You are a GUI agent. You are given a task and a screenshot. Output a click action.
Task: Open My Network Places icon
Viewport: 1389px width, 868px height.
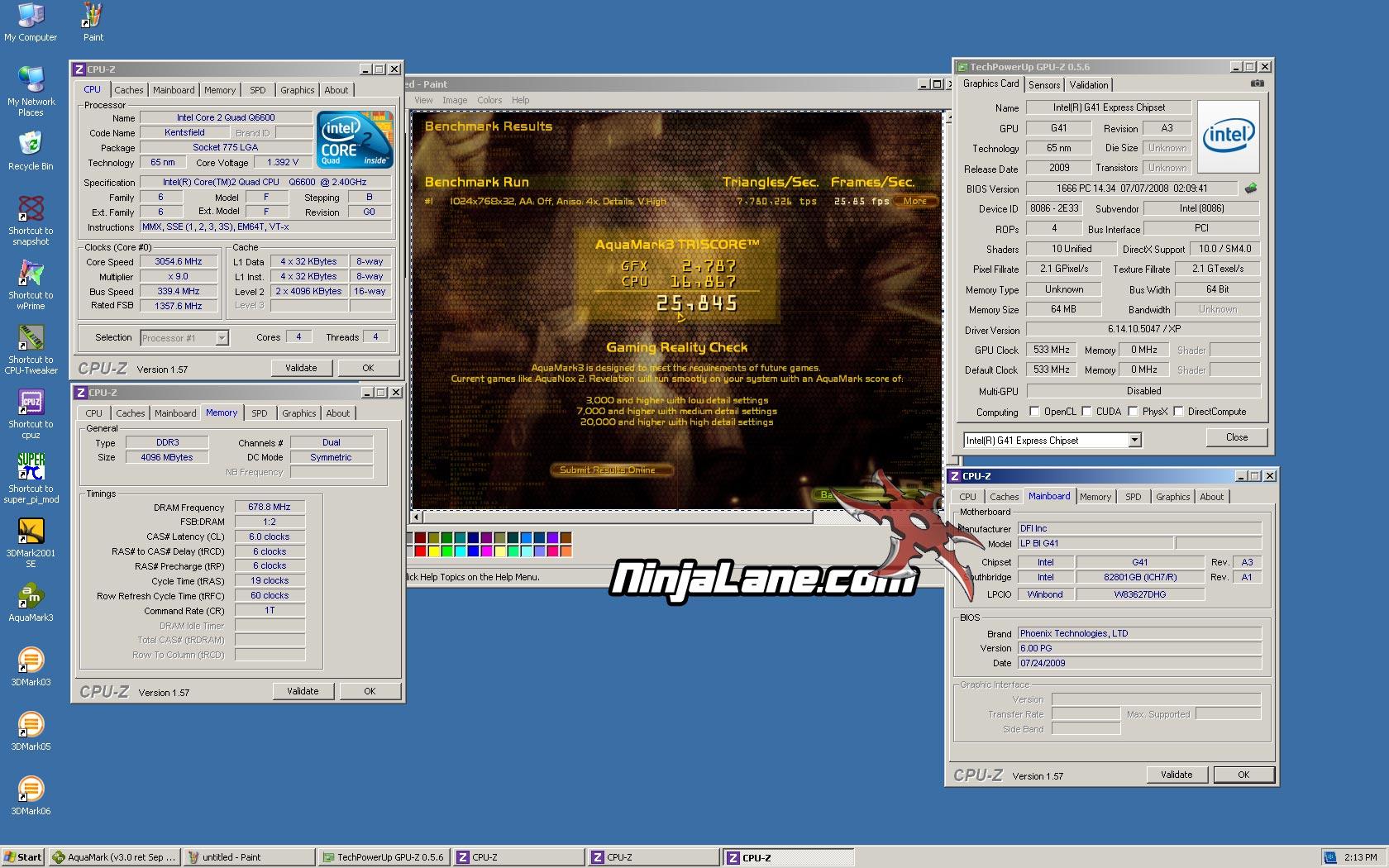(x=31, y=91)
